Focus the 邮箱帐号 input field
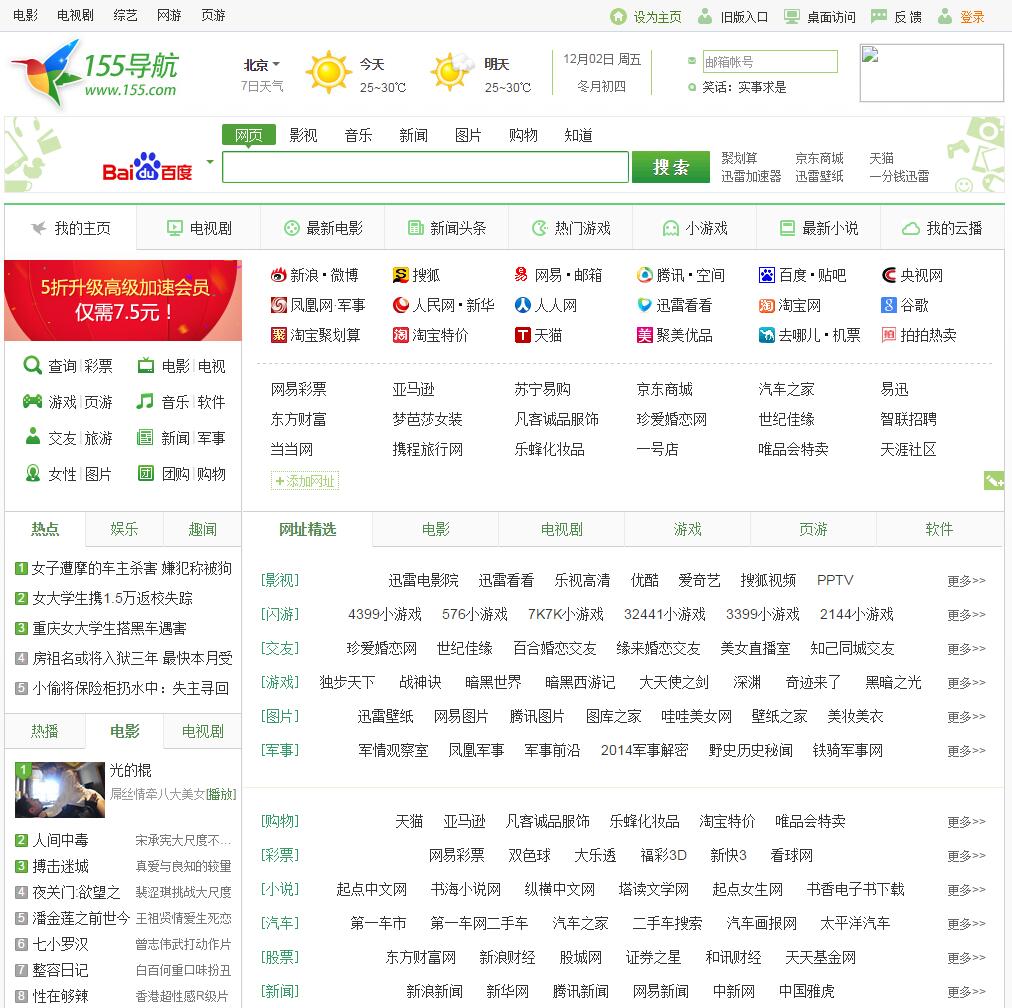1012x1008 pixels. click(x=770, y=61)
